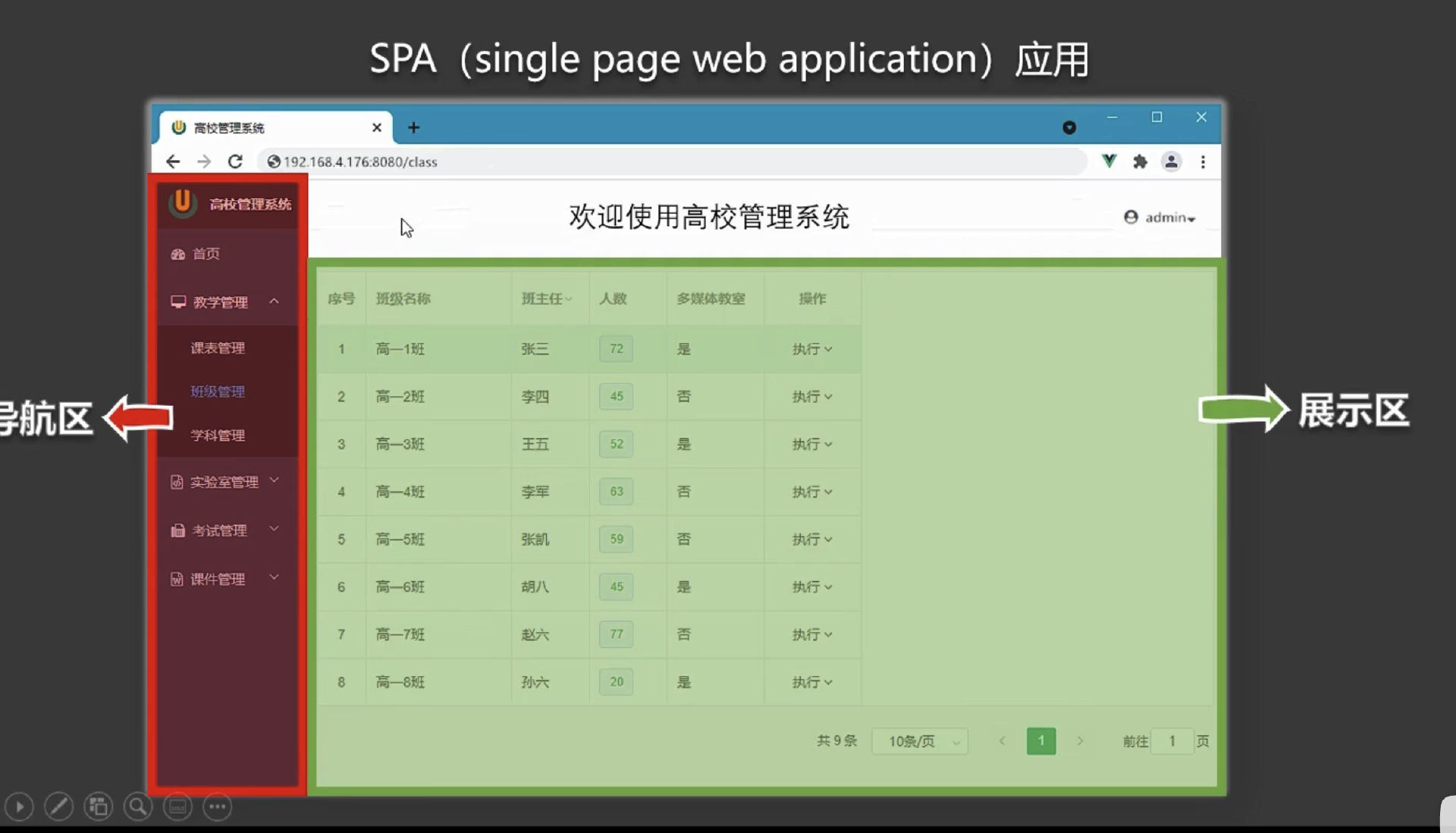Open the slideshow more options icon
This screenshot has width=1456, height=833.
217,806
